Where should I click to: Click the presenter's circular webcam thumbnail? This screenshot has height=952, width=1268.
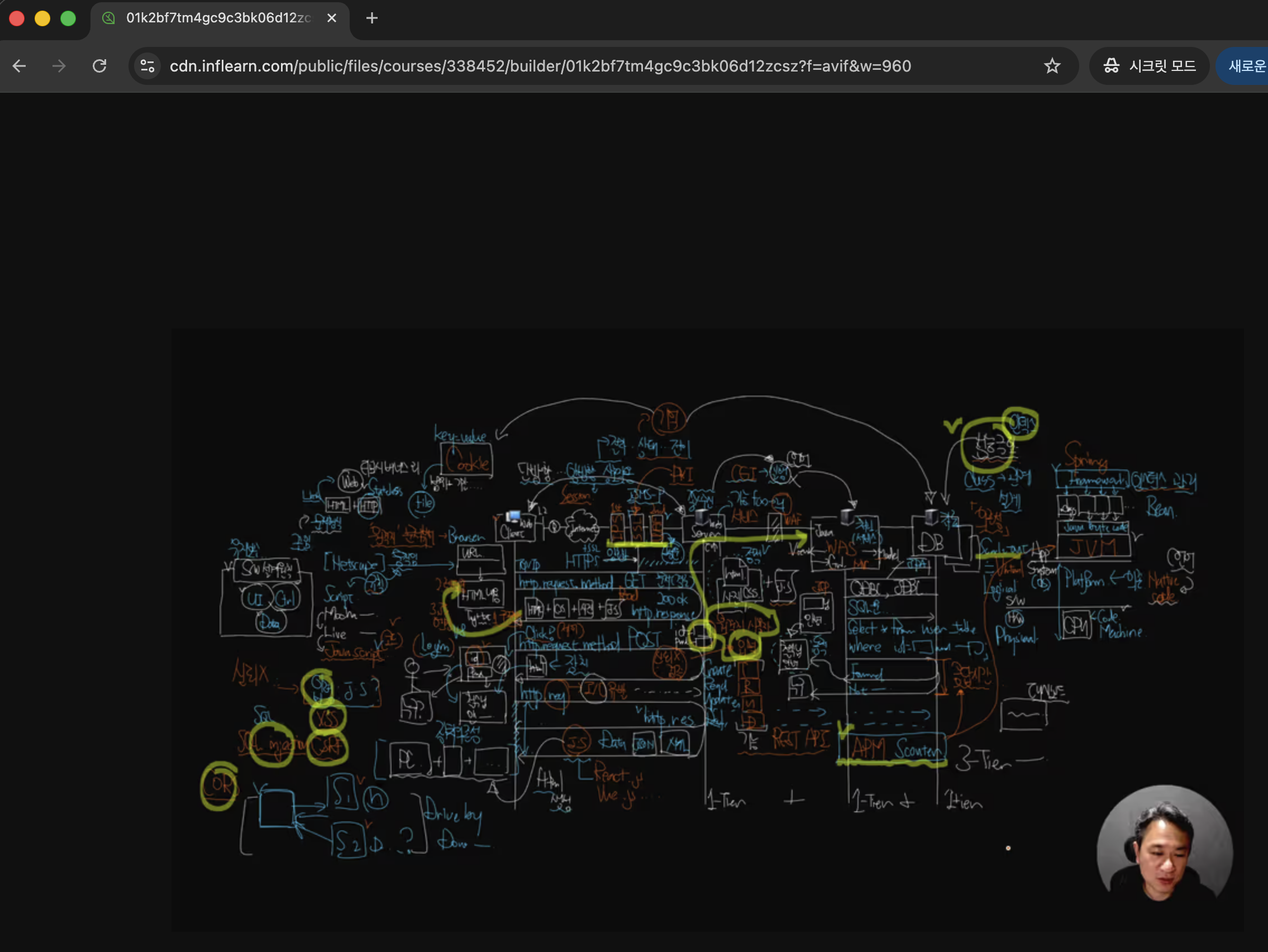click(x=1164, y=843)
